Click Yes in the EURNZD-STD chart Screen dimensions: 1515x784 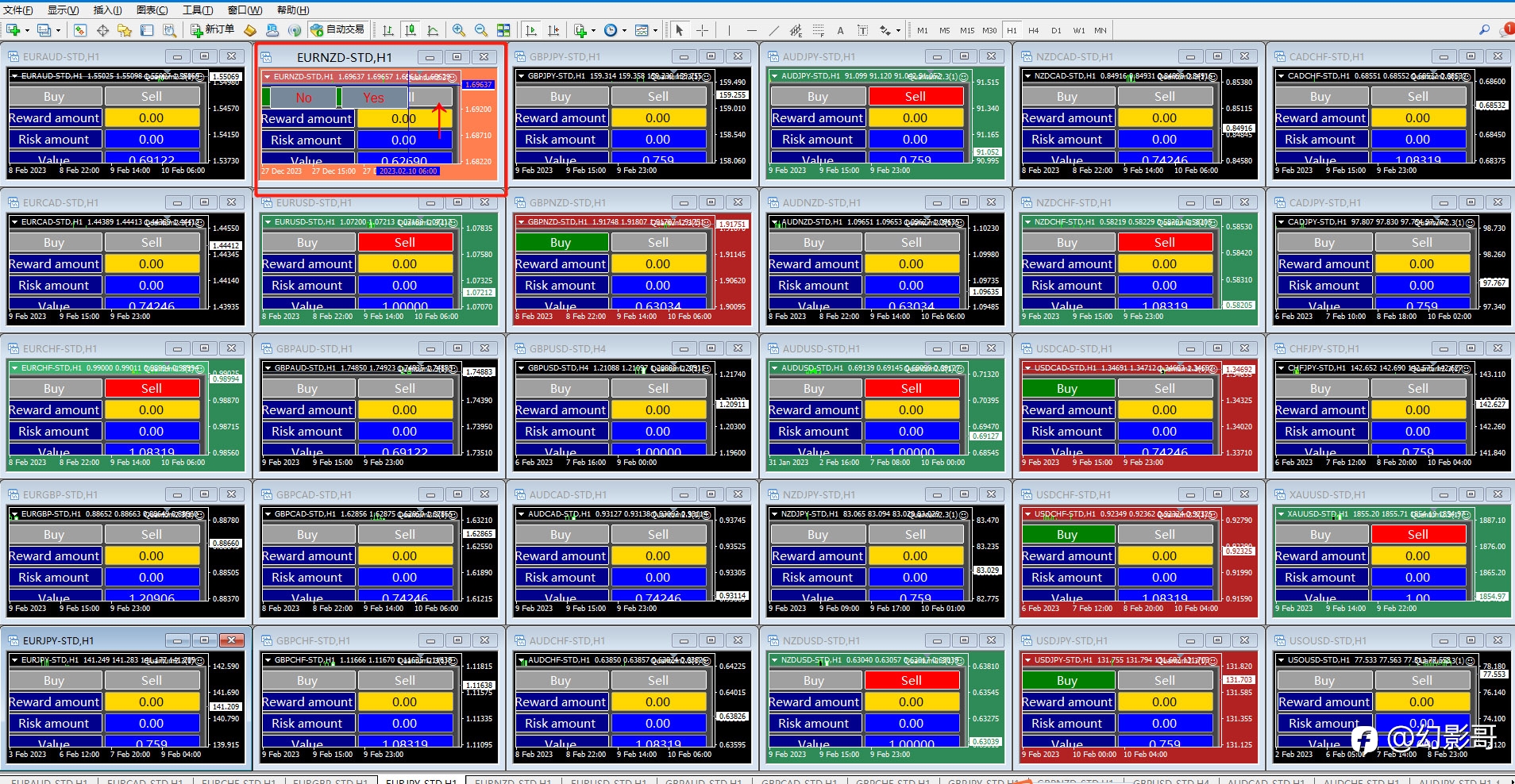coord(373,98)
